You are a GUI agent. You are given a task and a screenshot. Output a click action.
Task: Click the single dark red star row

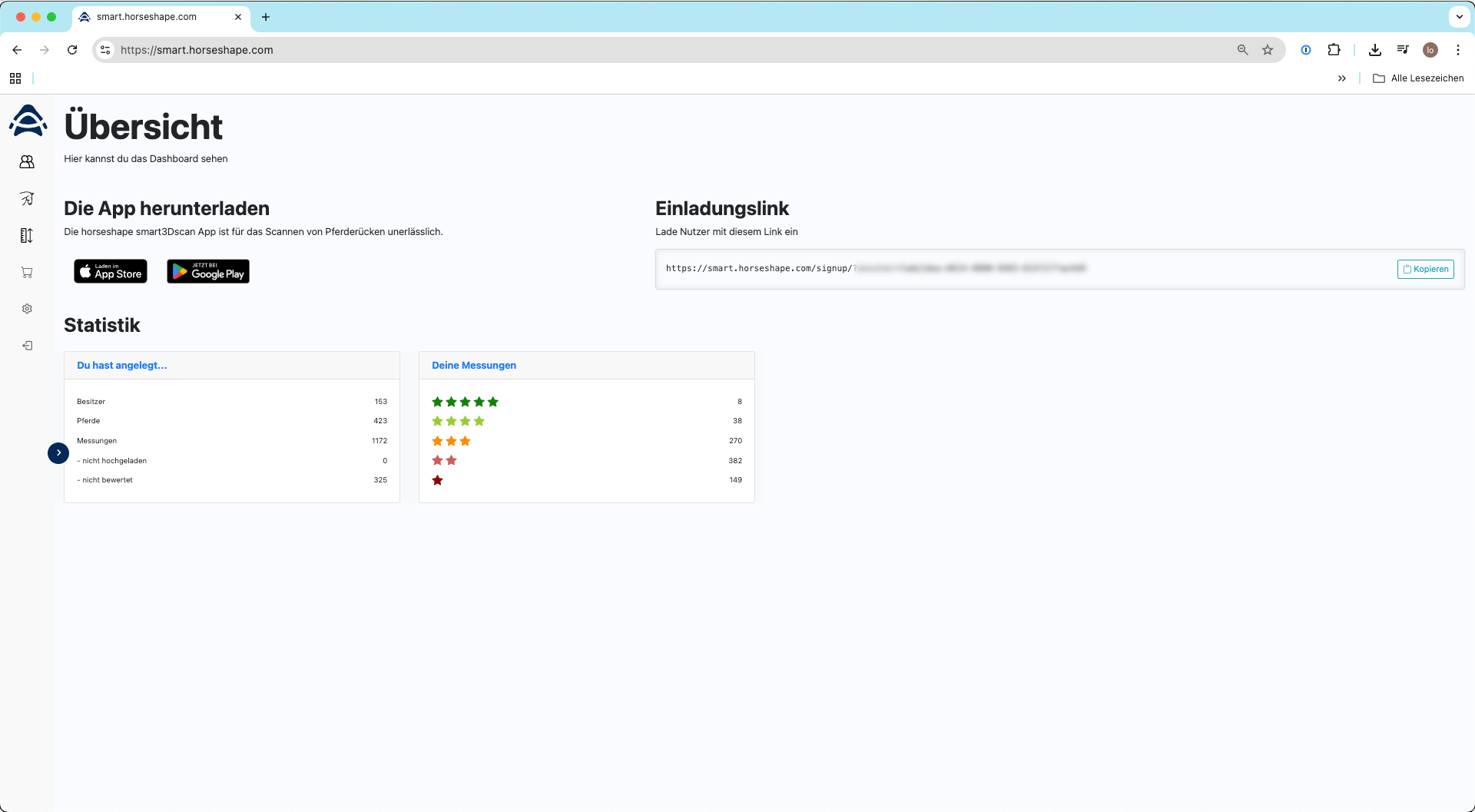tap(587, 480)
